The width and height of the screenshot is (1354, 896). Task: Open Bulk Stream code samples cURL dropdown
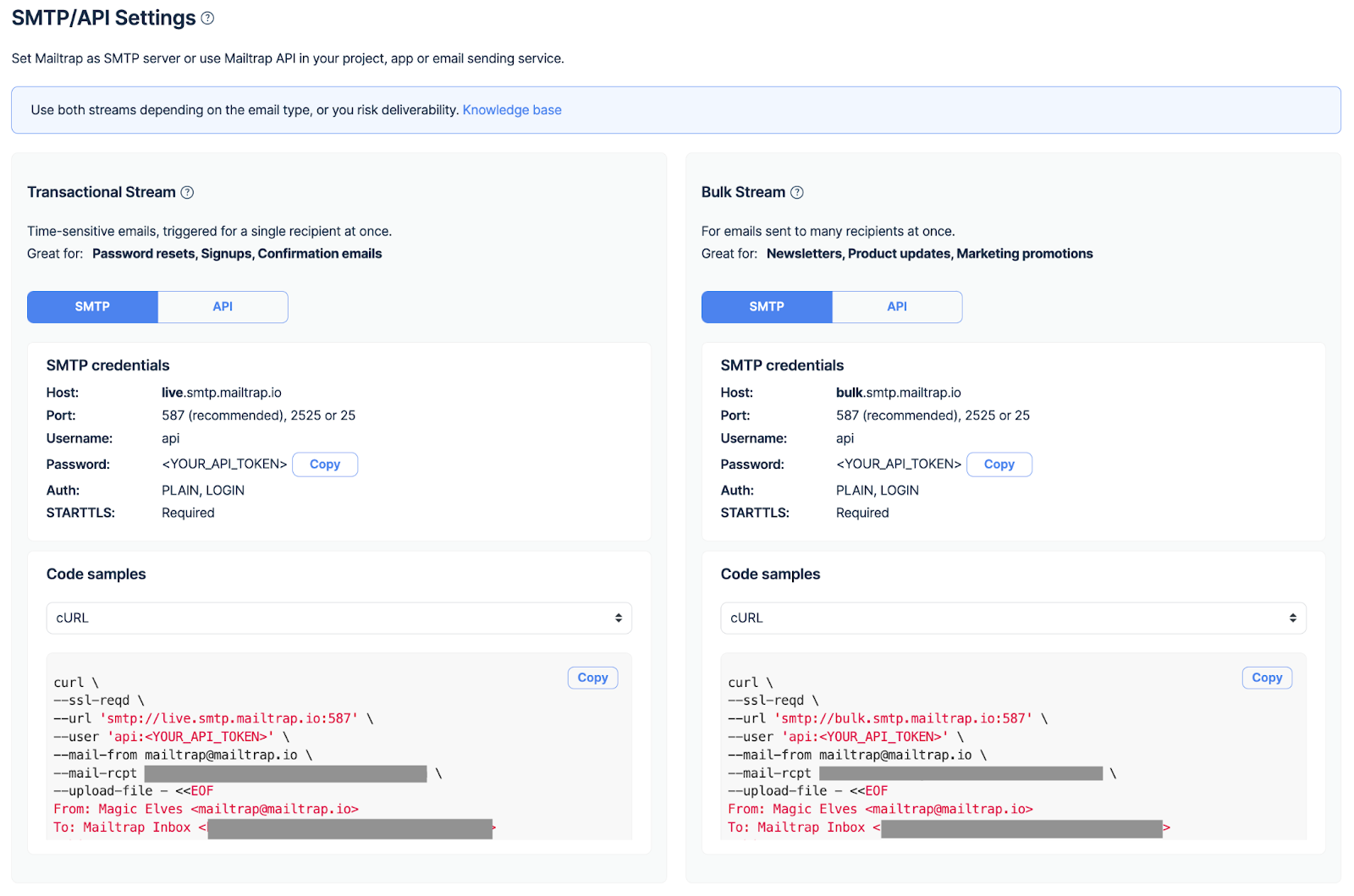tap(1012, 618)
